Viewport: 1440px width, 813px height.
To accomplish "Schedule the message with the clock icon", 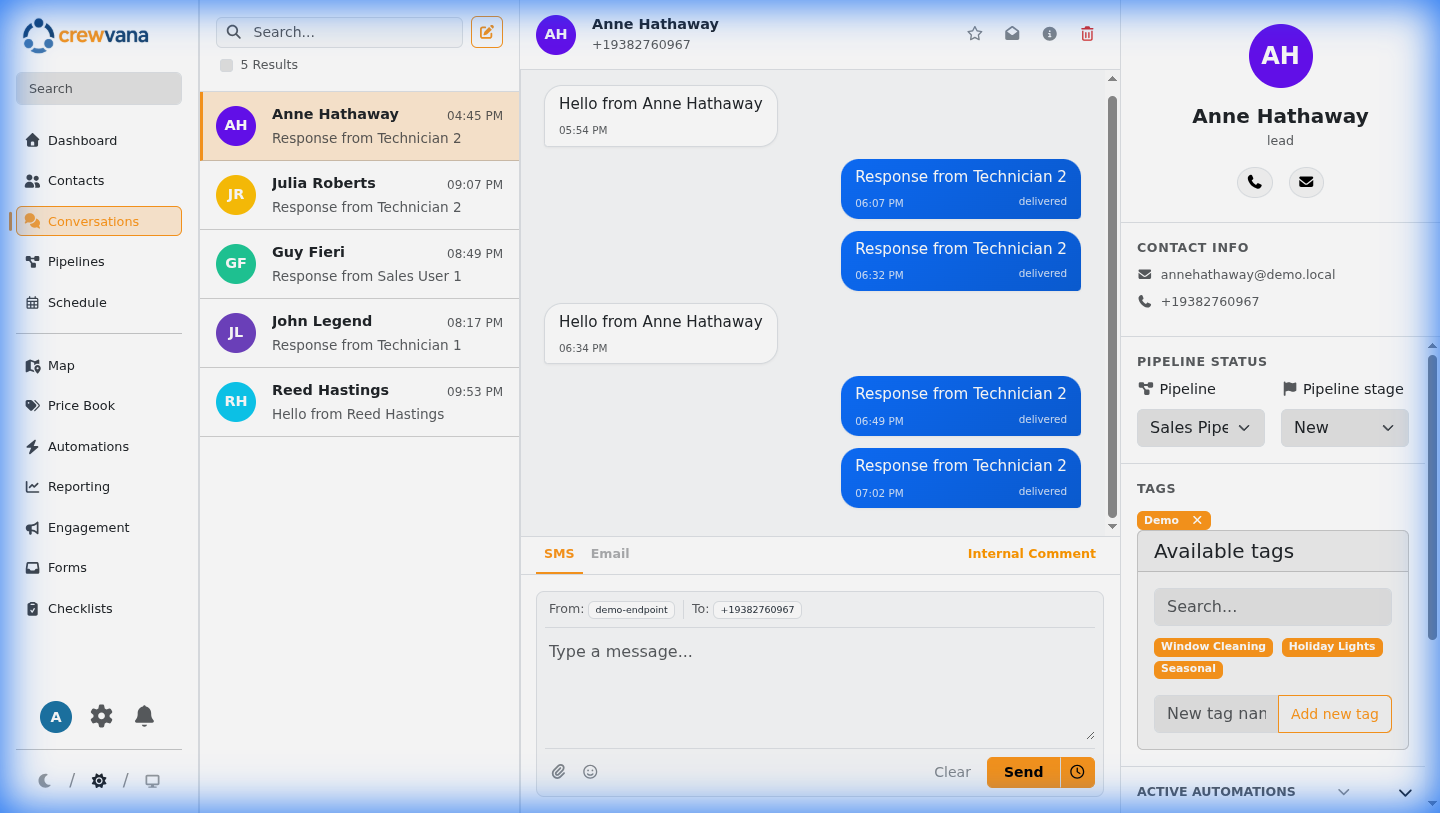I will [1077, 772].
